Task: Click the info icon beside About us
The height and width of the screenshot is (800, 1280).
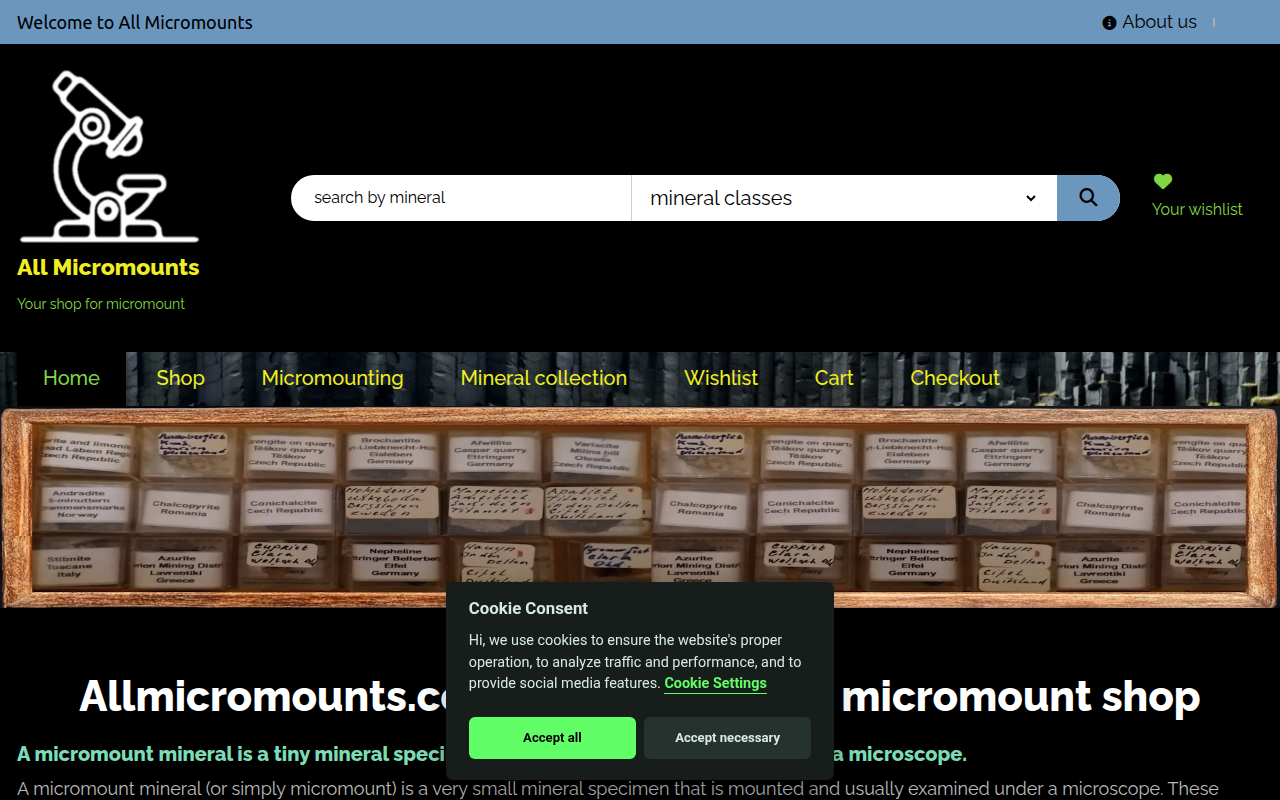Action: click(1109, 23)
